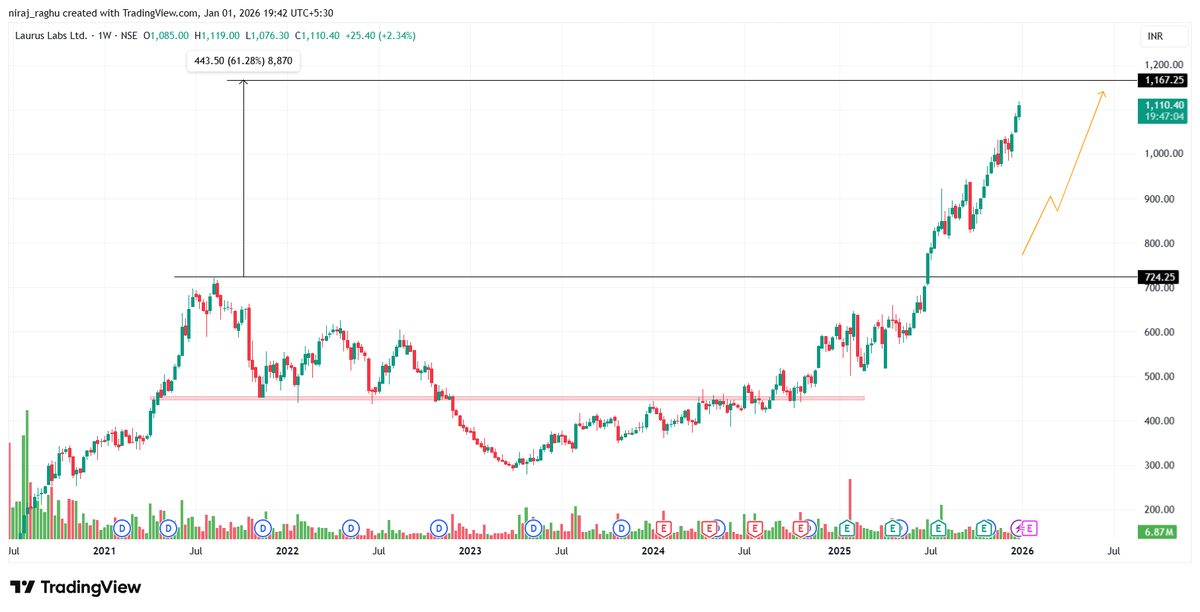1200x612 pixels.
Task: Click the 1W timeframe label in the legend
Action: [x=103, y=35]
